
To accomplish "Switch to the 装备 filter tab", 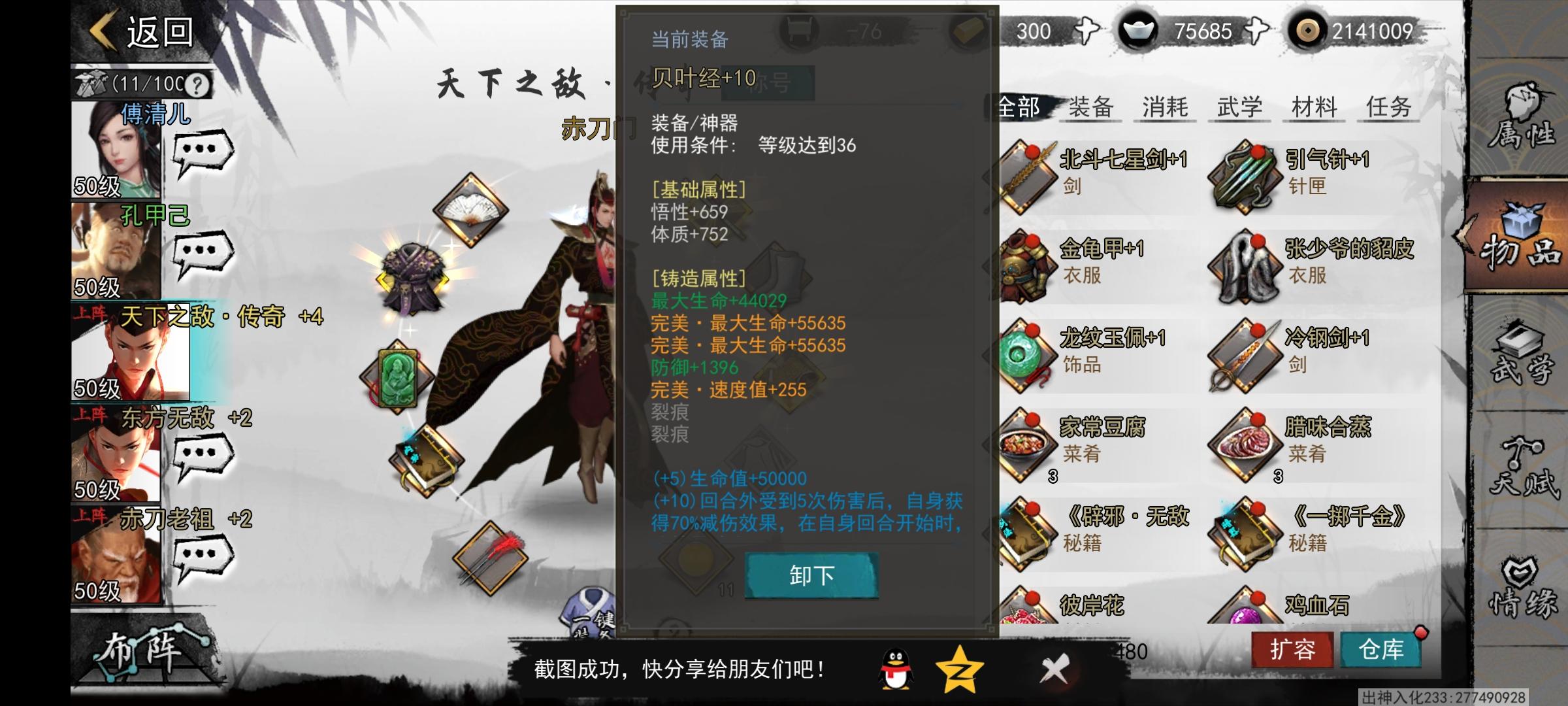I will (1091, 107).
